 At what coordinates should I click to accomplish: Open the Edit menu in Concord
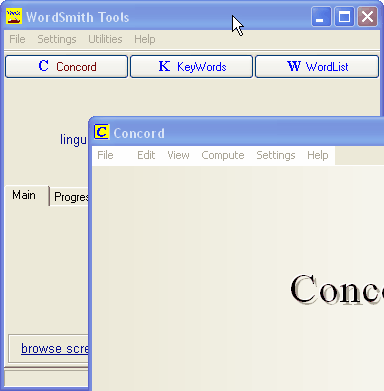[146, 155]
